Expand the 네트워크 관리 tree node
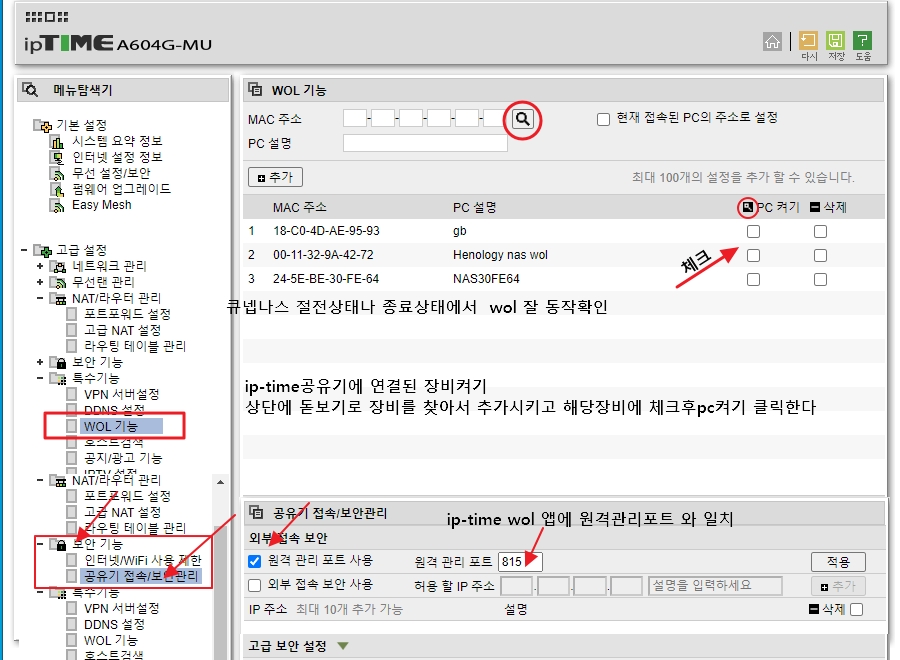The width and height of the screenshot is (900, 660). coord(40,266)
